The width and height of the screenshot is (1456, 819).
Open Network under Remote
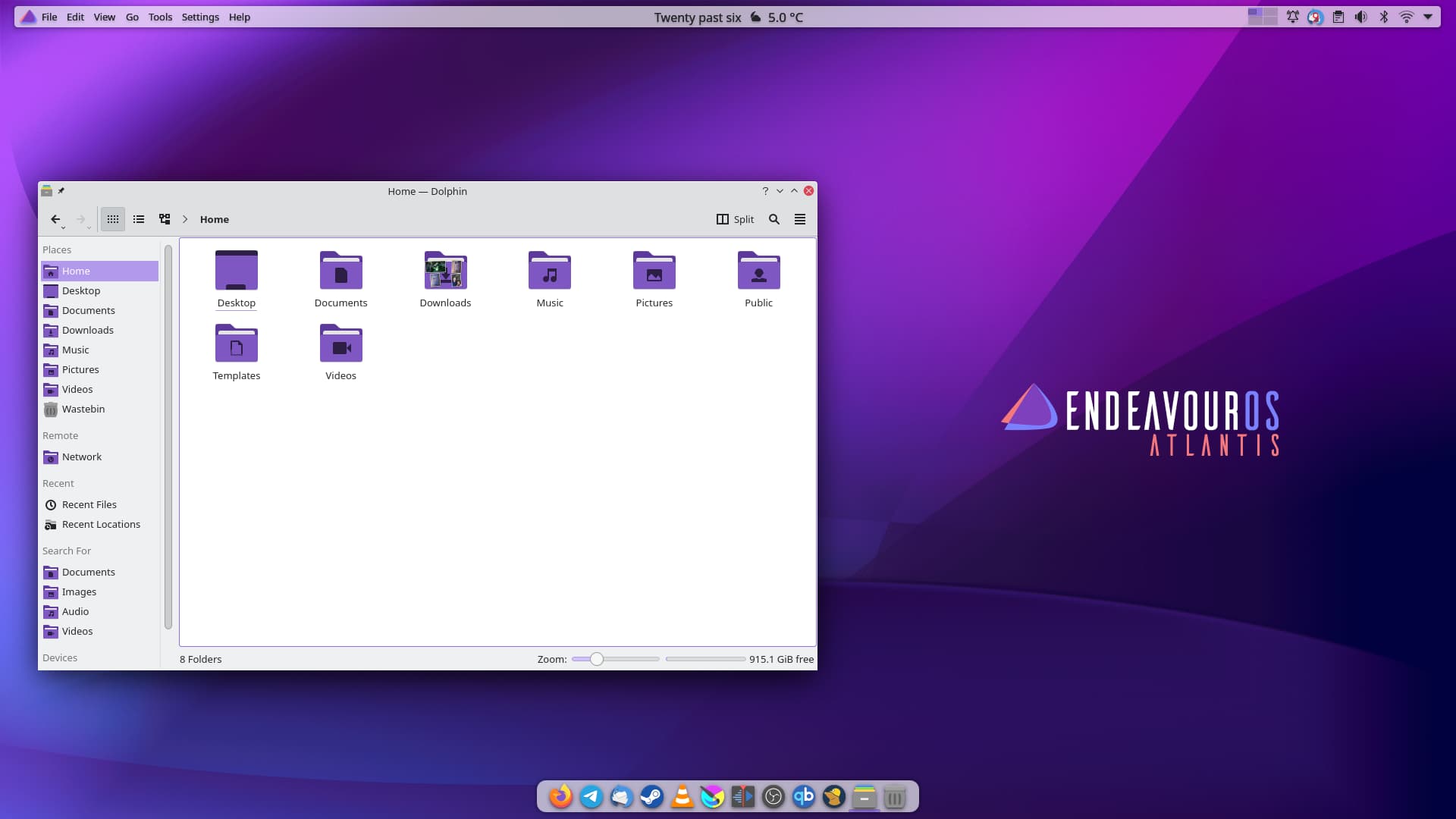(x=99, y=457)
